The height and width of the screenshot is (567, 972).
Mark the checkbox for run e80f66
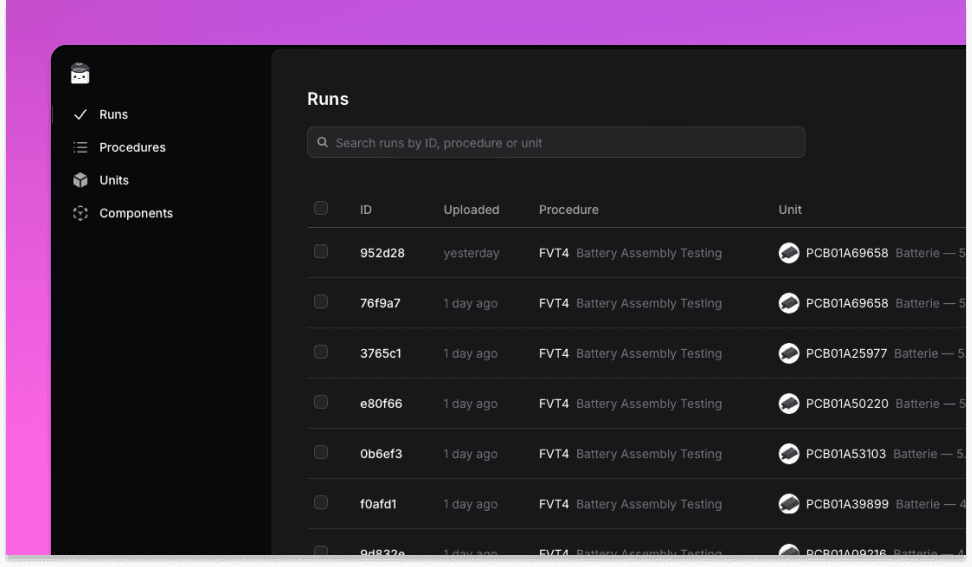tap(320, 402)
